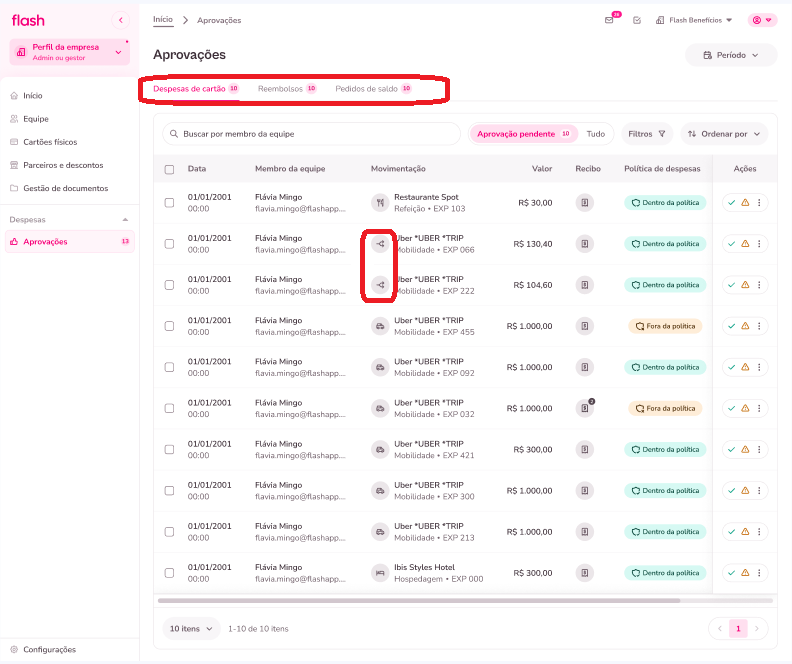Open the Período date dropdown

tap(730, 55)
